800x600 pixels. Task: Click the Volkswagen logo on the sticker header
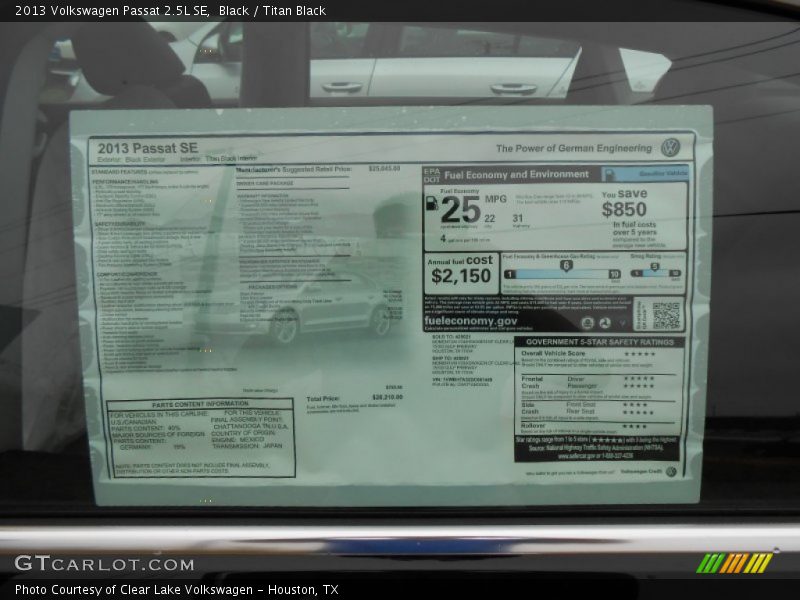670,148
